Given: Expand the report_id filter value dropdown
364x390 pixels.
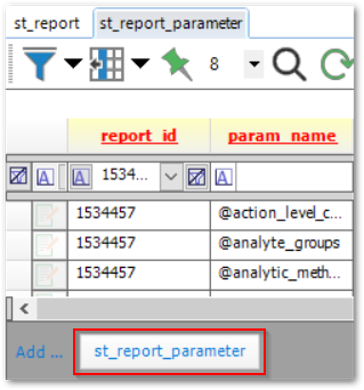Looking at the screenshot, I should [171, 177].
